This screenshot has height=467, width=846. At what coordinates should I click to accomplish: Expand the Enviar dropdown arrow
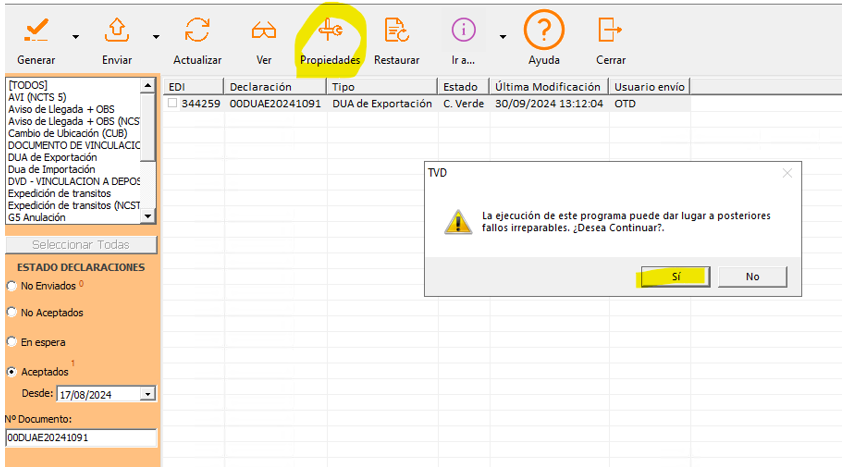click(x=155, y=37)
